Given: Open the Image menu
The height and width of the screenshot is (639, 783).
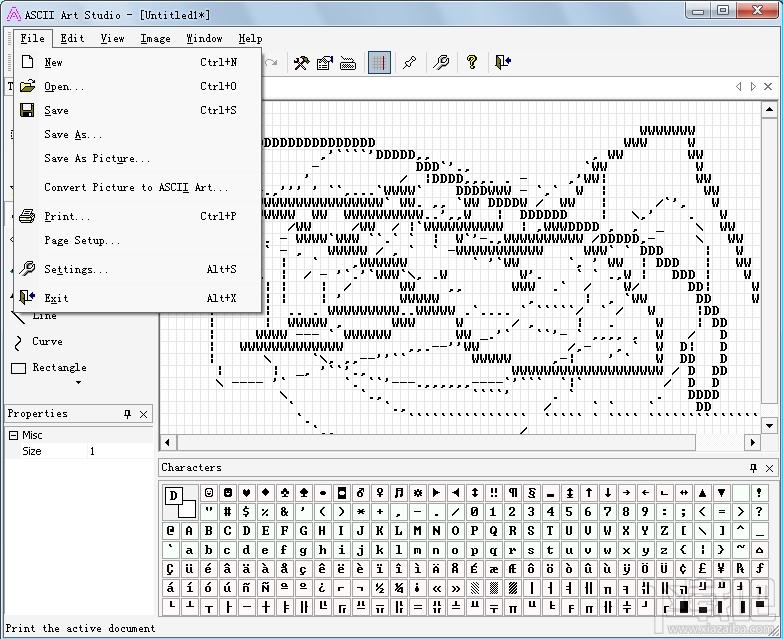Looking at the screenshot, I should pos(155,38).
